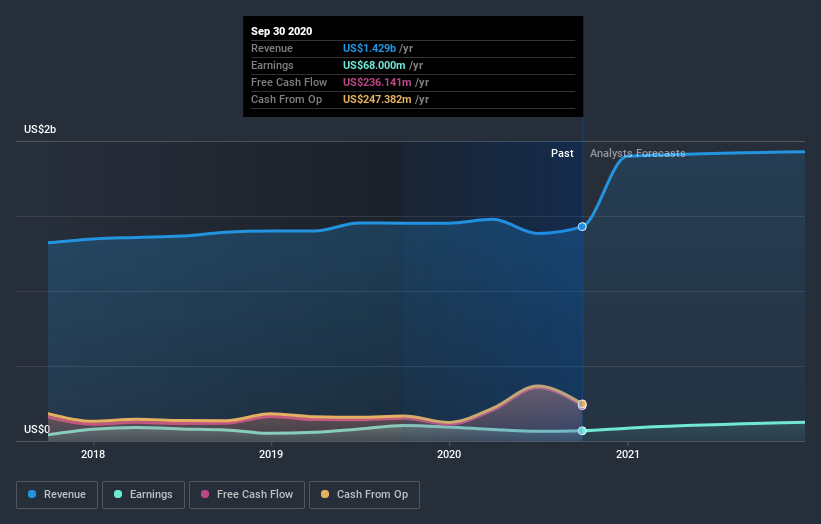Click the Revenue data point marker on blue line
Viewport: 821px width, 524px height.
pos(582,227)
